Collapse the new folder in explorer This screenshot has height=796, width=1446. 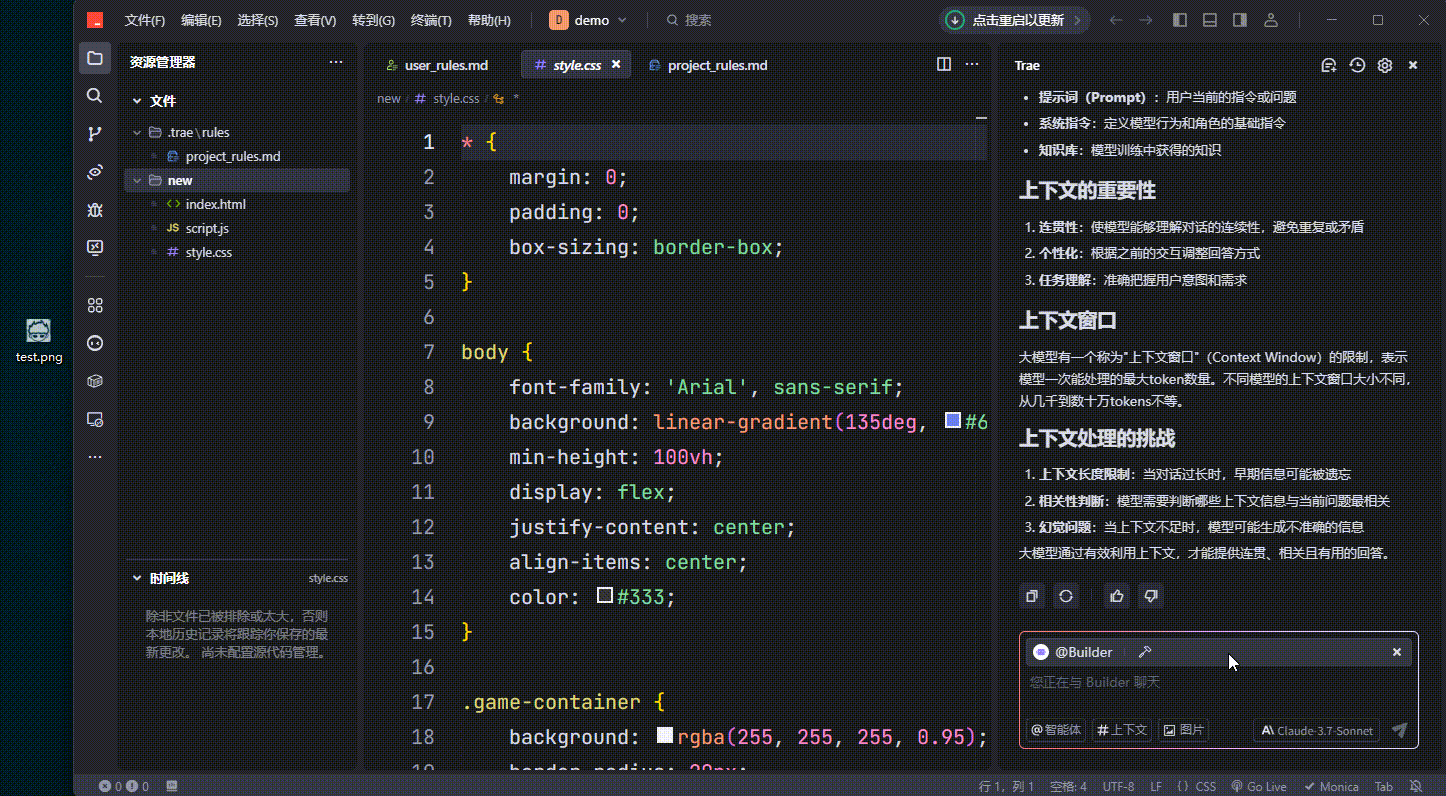click(x=137, y=180)
